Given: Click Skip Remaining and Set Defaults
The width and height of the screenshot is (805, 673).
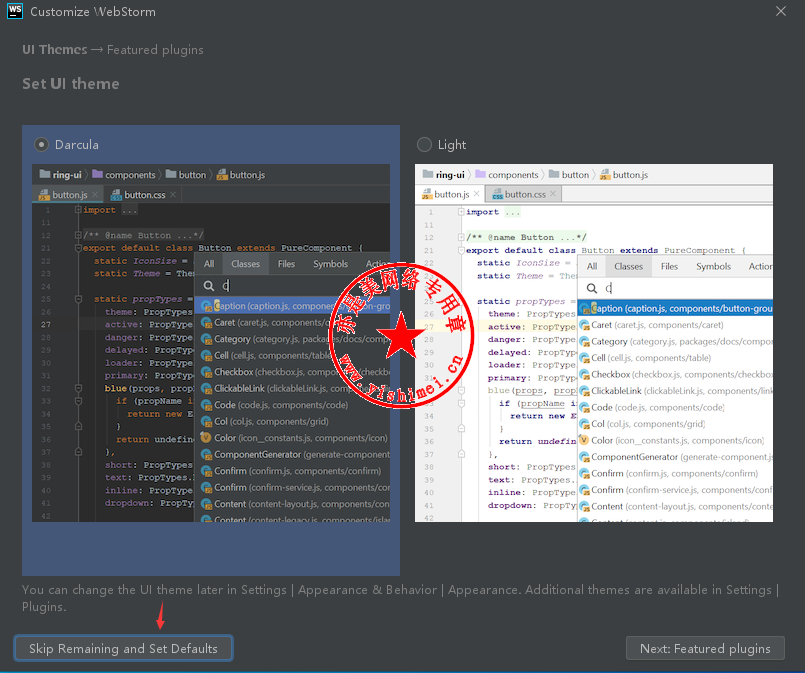Looking at the screenshot, I should coord(123,648).
